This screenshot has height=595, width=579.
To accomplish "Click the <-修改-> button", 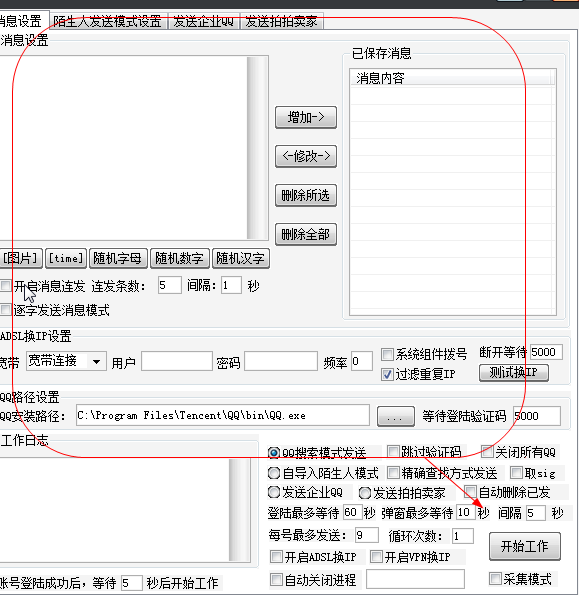I will tap(306, 156).
